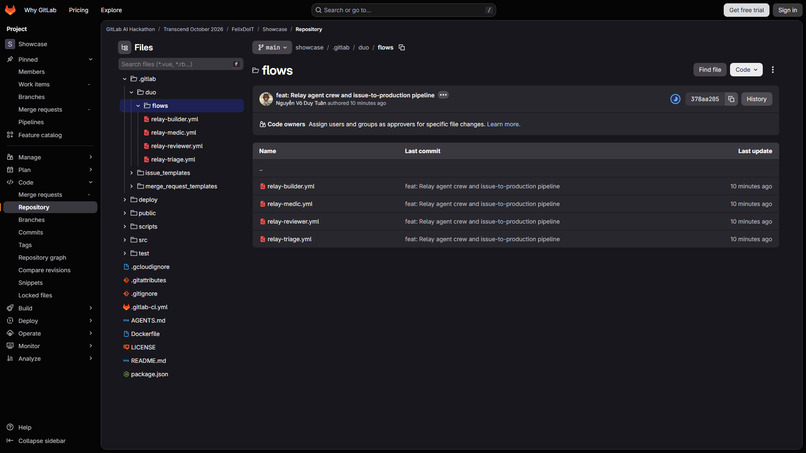
Task: Open the commit History button
Action: pyautogui.click(x=756, y=99)
